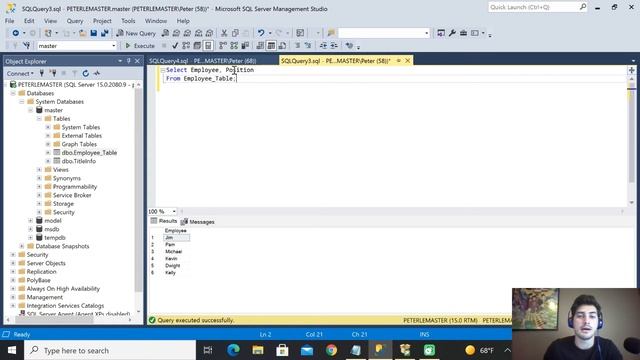Select dbo.TitleInfo in the tree

pyautogui.click(x=79, y=161)
